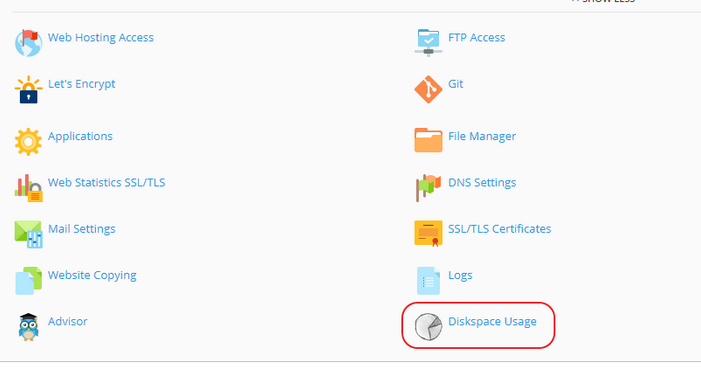Click the SSL/TLS Certificates certificate icon
Viewport: 701px width, 370px height.
point(428,234)
